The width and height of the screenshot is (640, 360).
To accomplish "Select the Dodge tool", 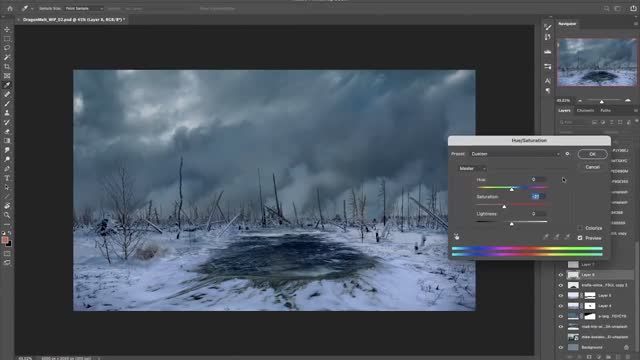I will pyautogui.click(x=7, y=160).
